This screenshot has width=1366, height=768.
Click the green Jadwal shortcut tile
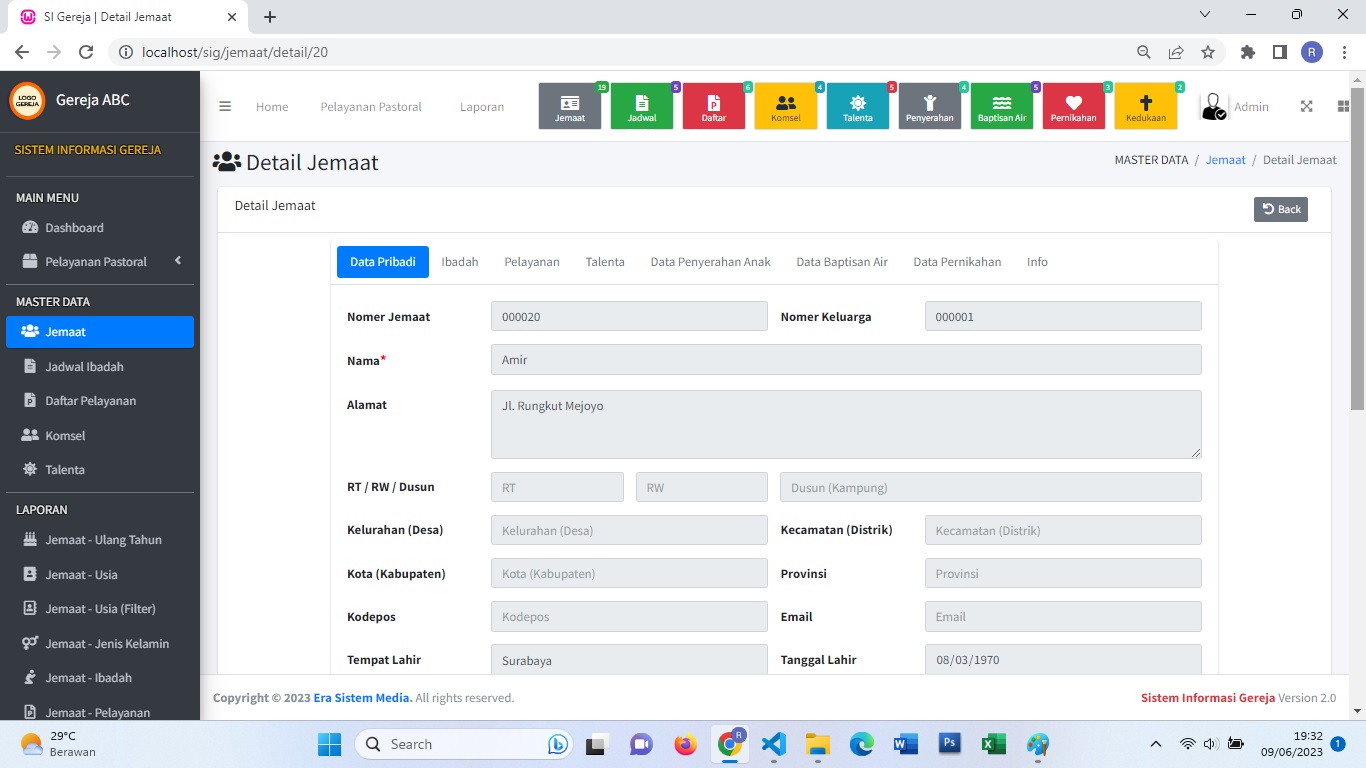point(642,107)
